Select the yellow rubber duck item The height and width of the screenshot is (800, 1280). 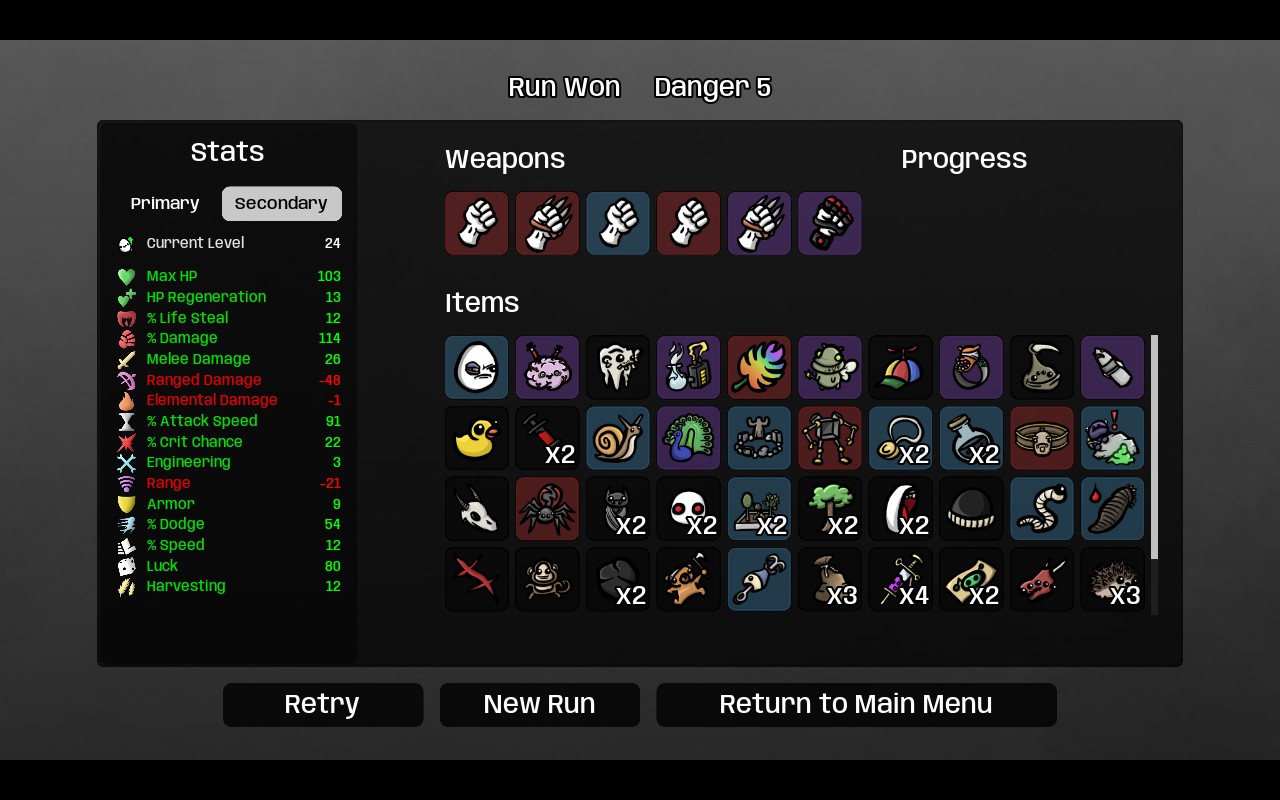point(477,438)
